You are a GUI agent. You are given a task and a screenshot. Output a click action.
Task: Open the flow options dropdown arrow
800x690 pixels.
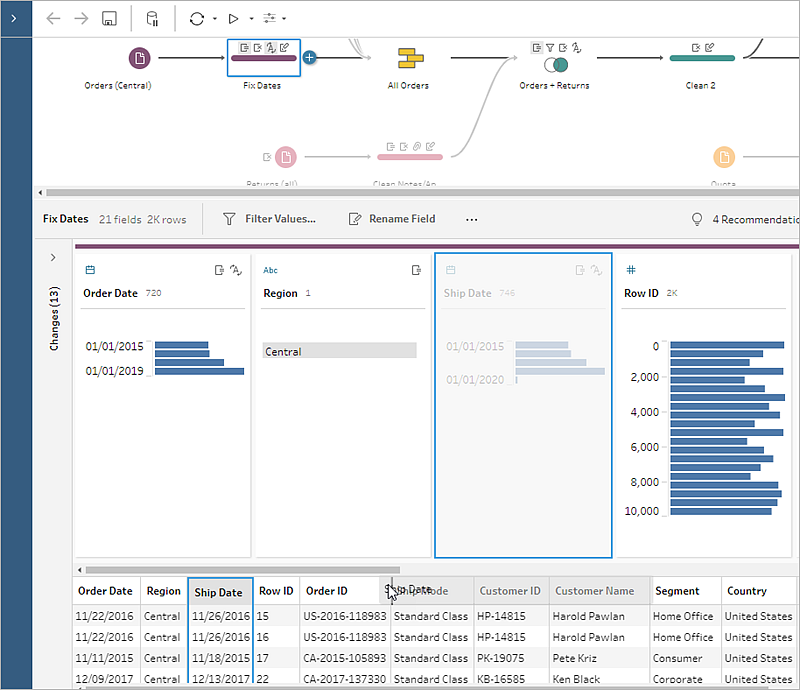click(284, 19)
